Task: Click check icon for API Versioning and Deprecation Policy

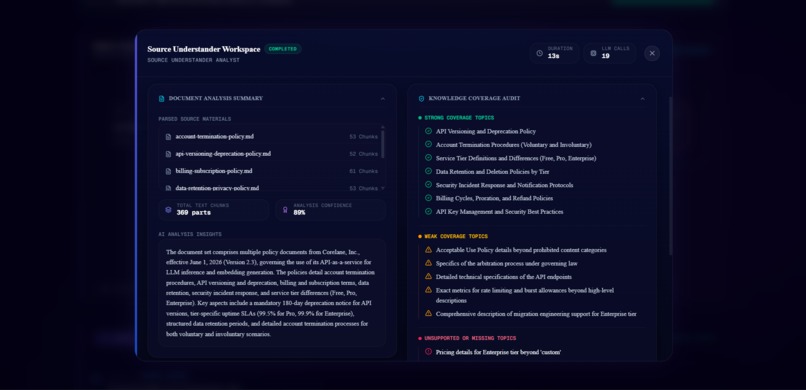Action: 428,131
